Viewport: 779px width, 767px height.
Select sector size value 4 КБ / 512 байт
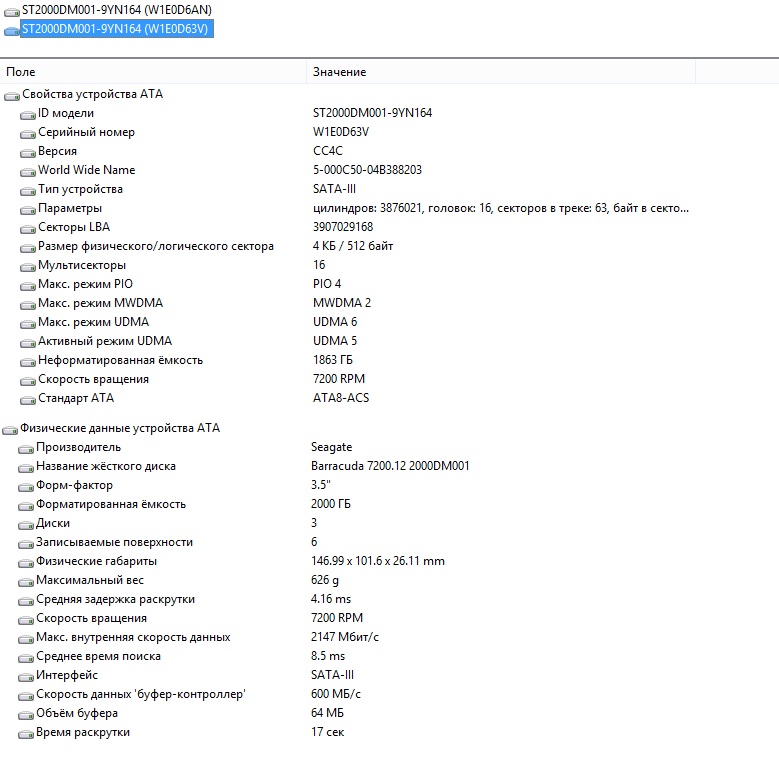(353, 246)
